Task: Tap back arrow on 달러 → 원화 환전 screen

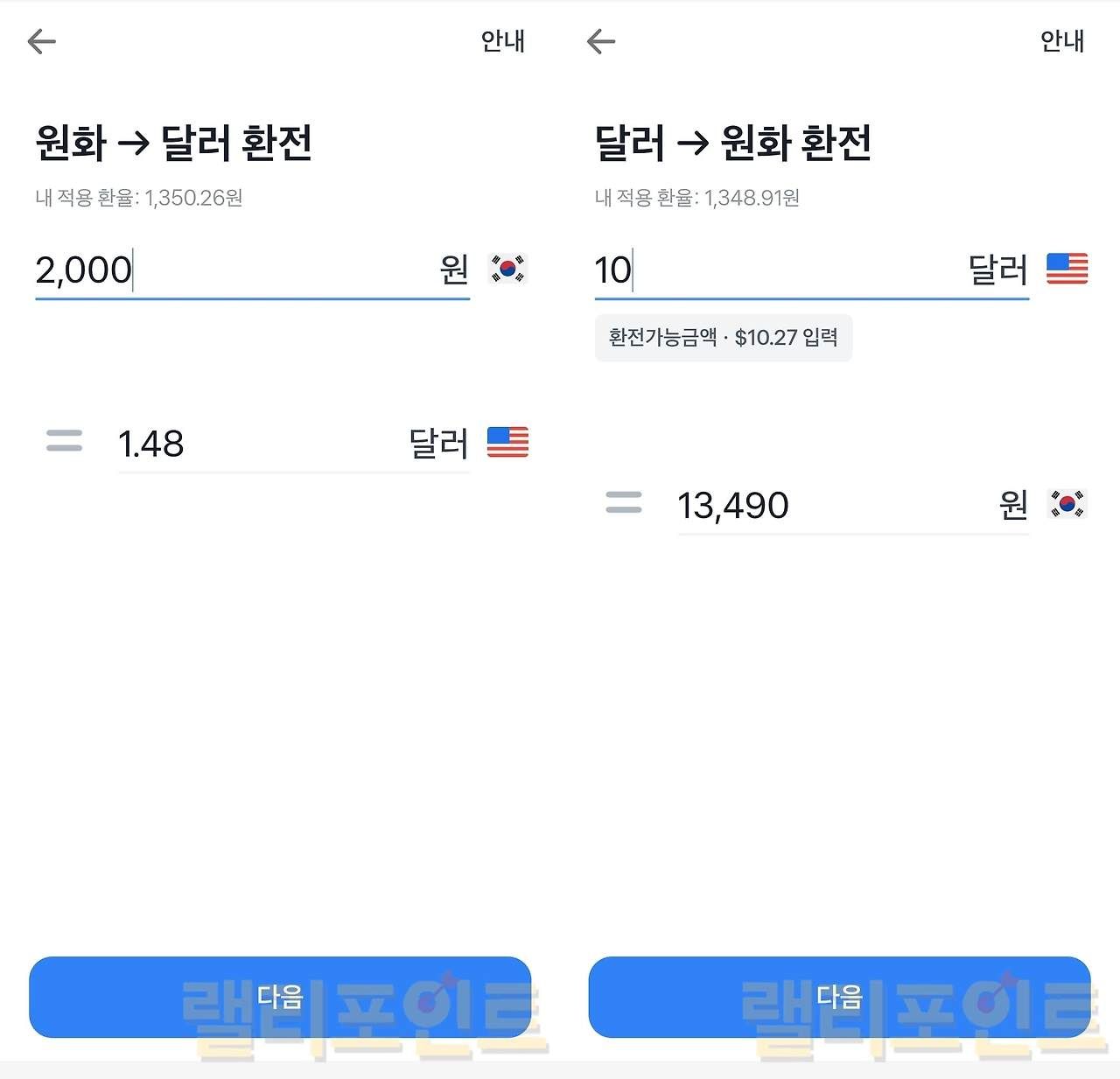Action: pos(601,41)
